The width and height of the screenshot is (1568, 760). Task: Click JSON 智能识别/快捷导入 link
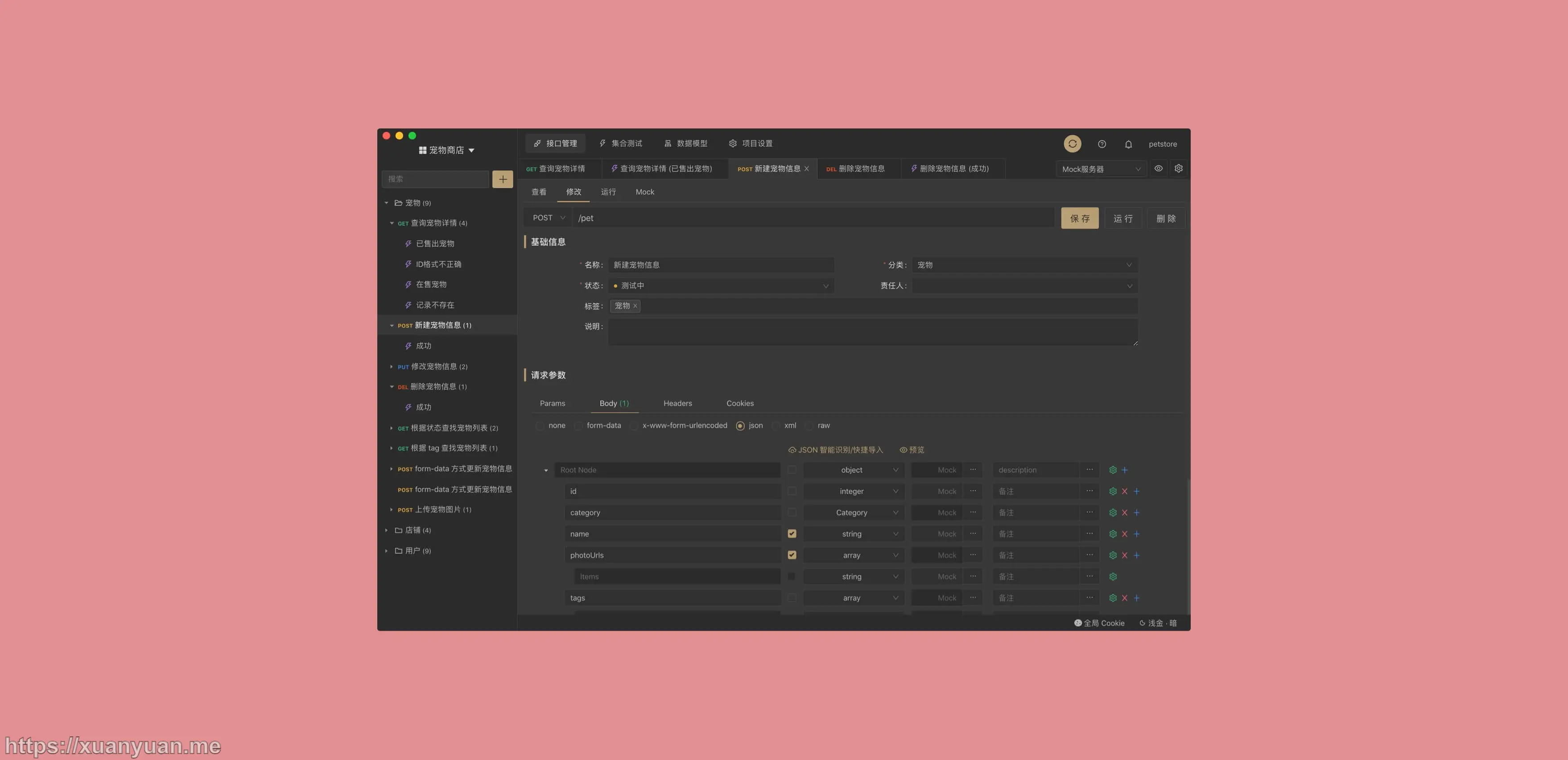(835, 450)
